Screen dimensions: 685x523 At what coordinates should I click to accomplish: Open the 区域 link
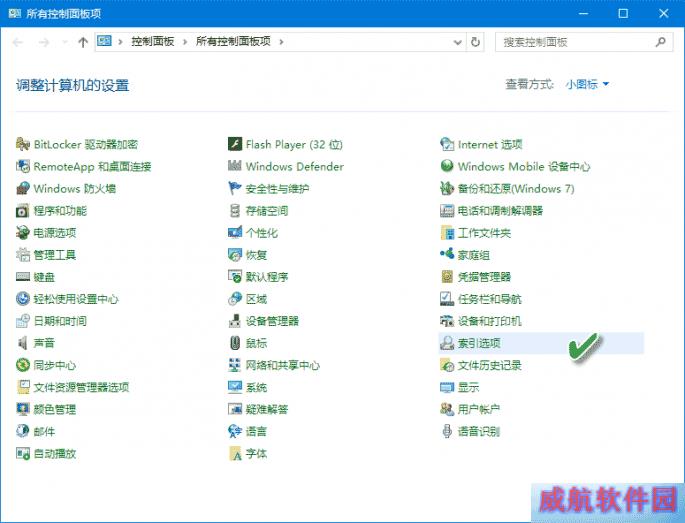[x=256, y=299]
